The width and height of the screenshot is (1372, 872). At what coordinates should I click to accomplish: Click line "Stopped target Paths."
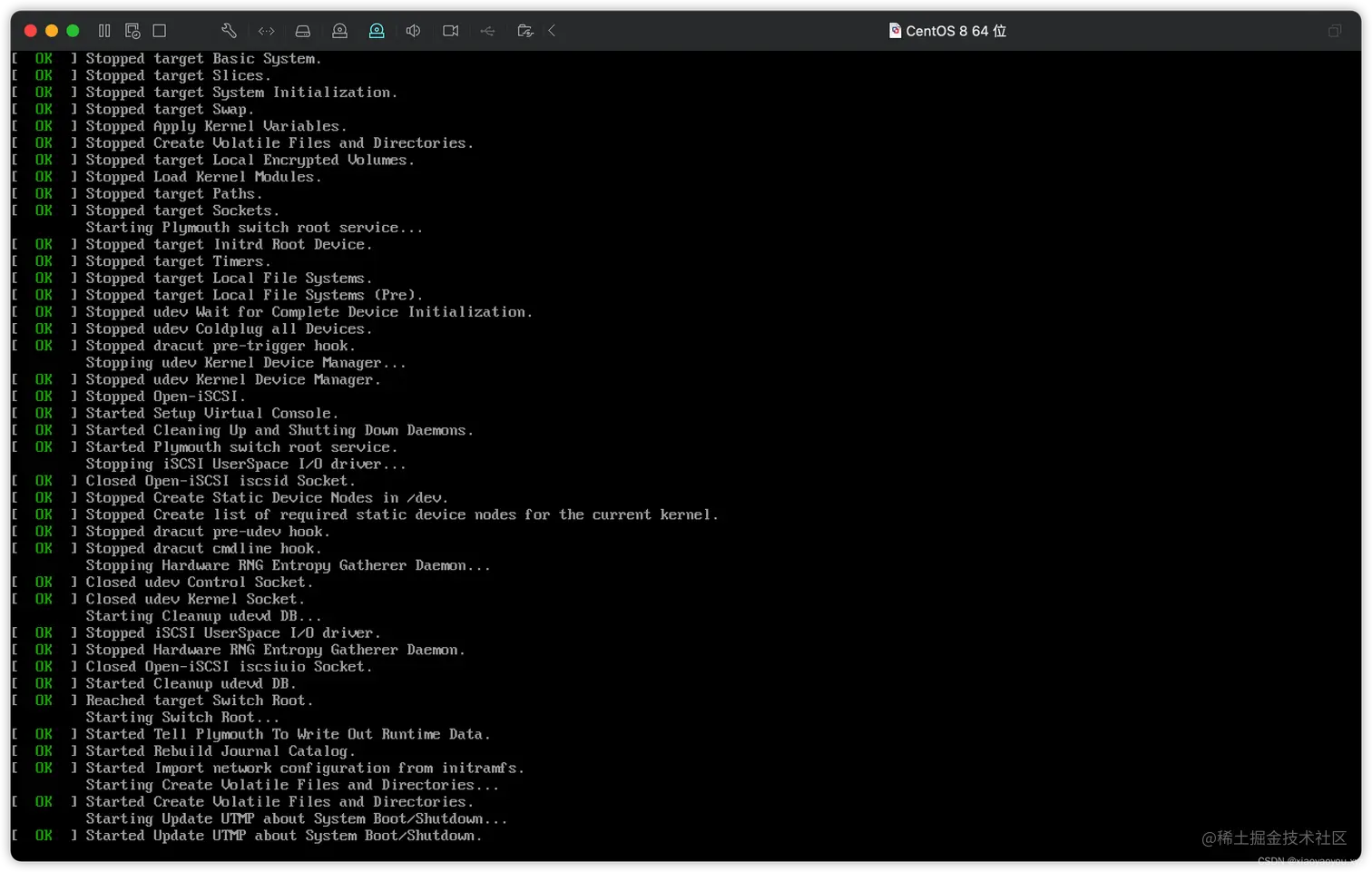click(x=174, y=193)
